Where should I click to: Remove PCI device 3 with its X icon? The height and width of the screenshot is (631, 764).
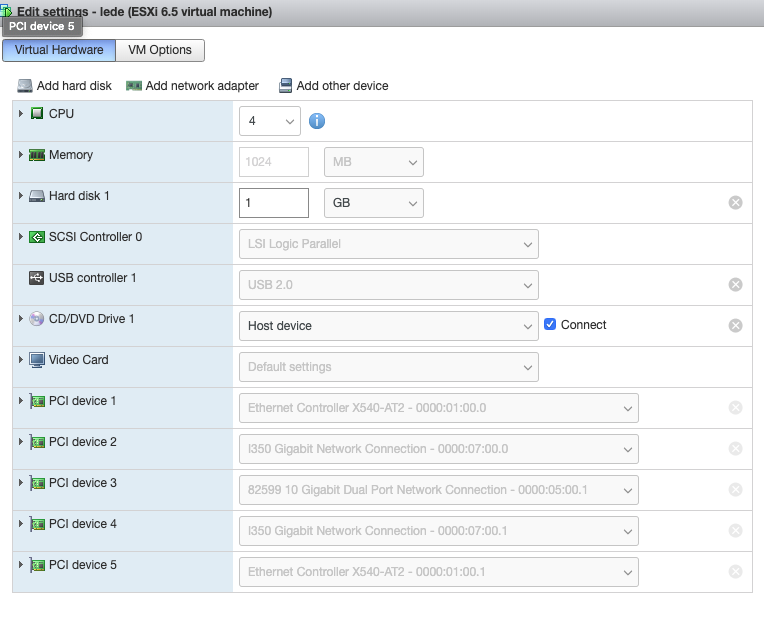735,490
